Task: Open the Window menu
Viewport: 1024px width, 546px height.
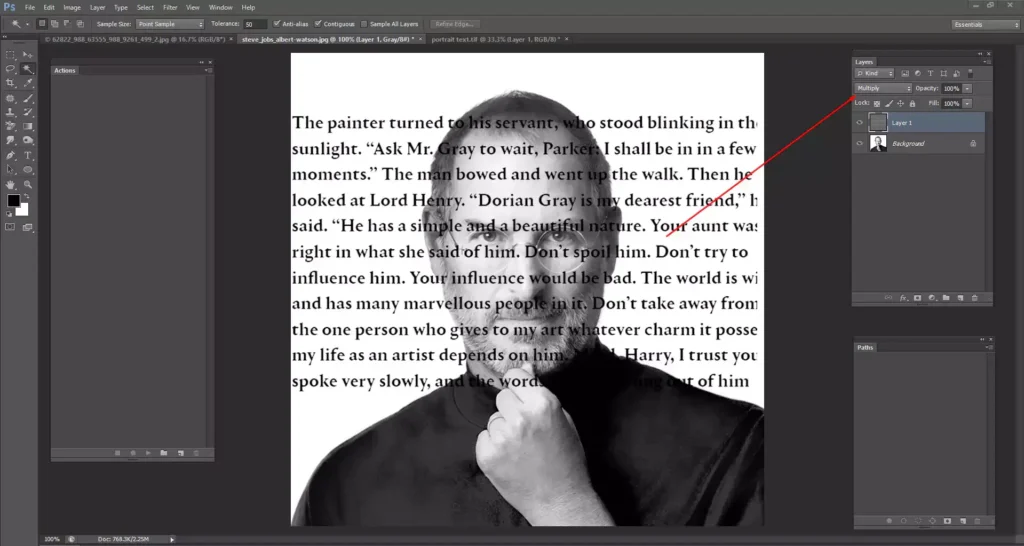Action: (221, 8)
